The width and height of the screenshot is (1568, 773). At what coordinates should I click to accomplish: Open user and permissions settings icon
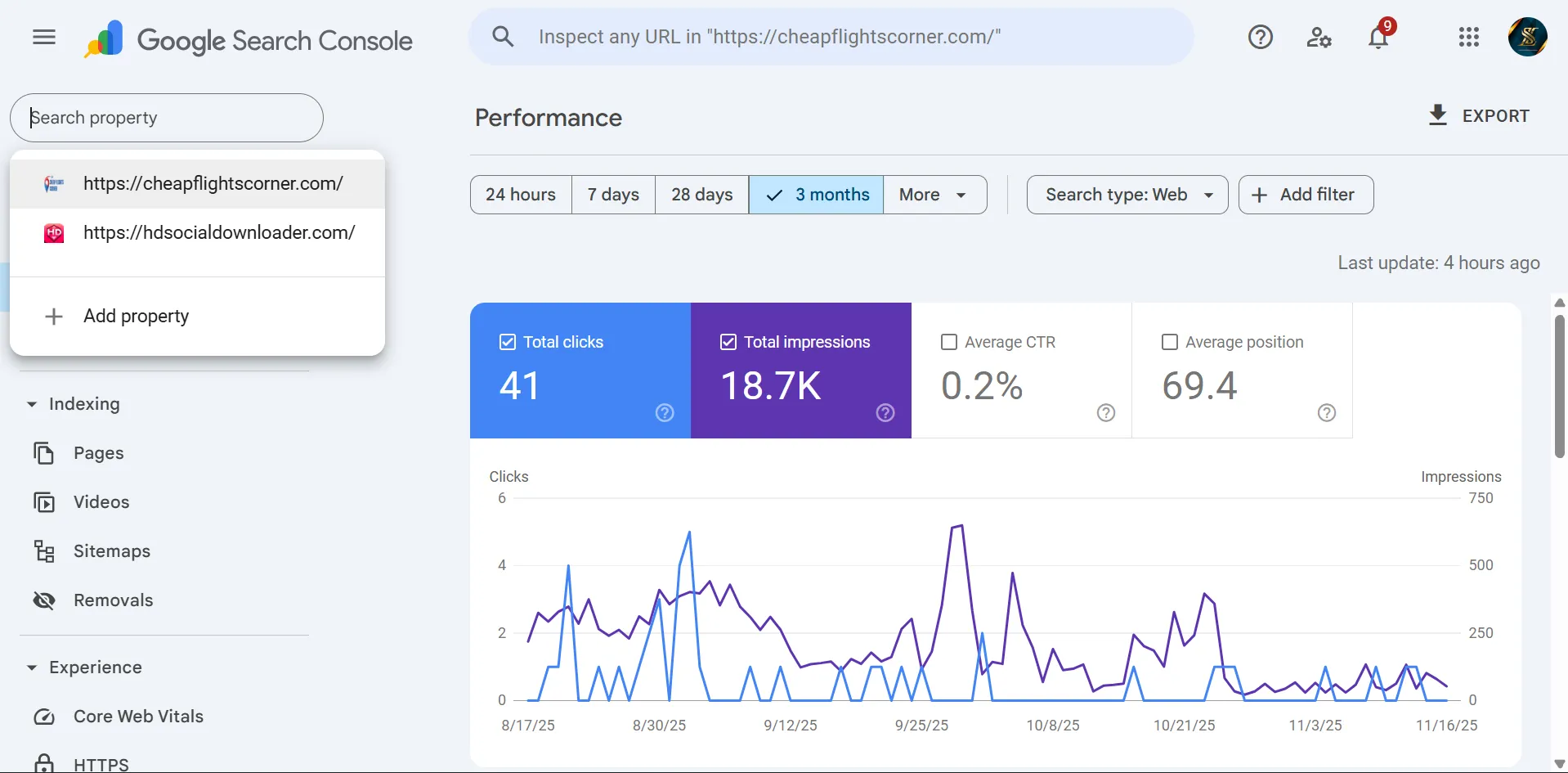[x=1319, y=38]
